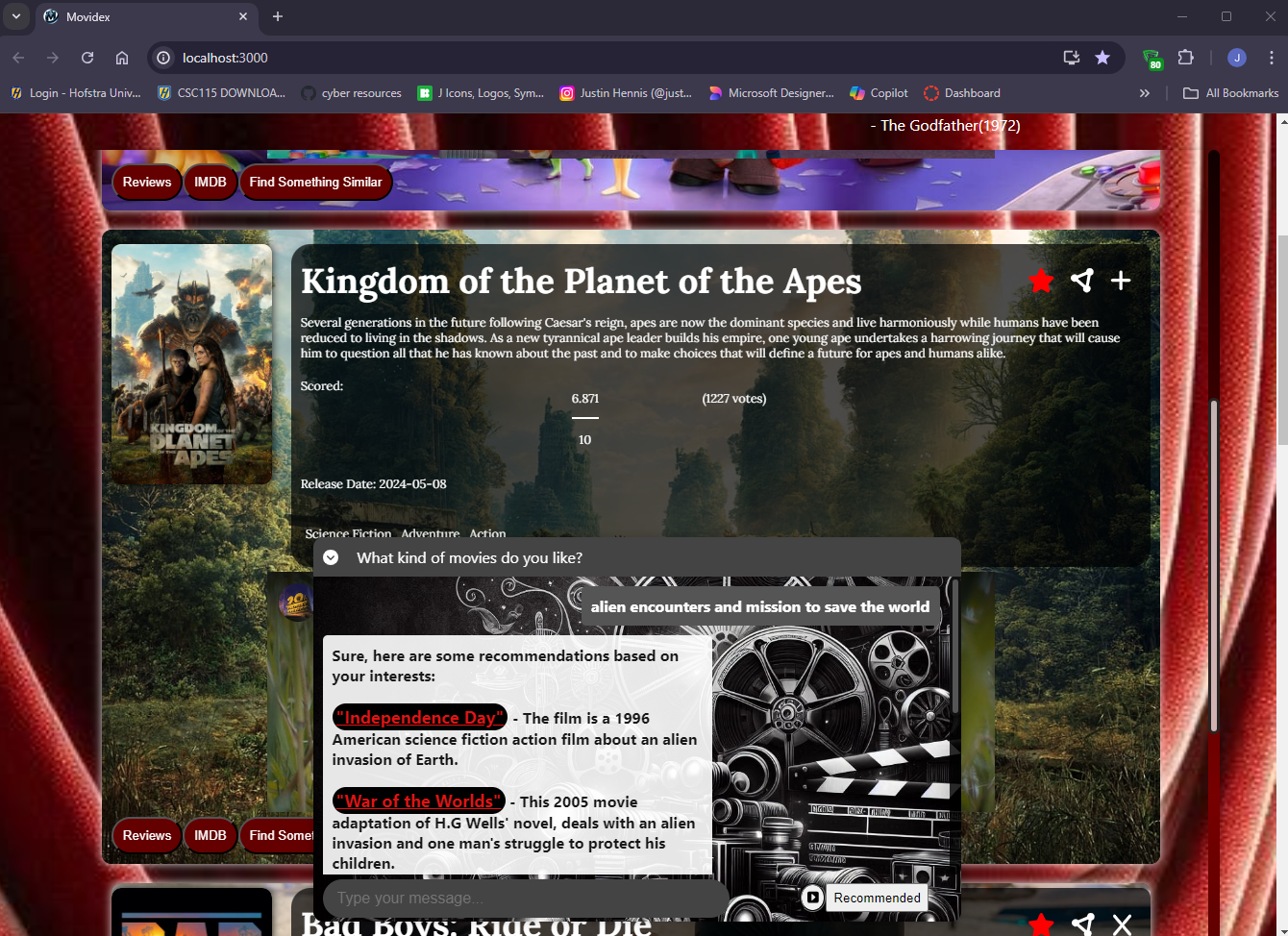Open Reviews for Kingdom of the Planet of the Apes
This screenshot has width=1288, height=936.
coord(147,835)
